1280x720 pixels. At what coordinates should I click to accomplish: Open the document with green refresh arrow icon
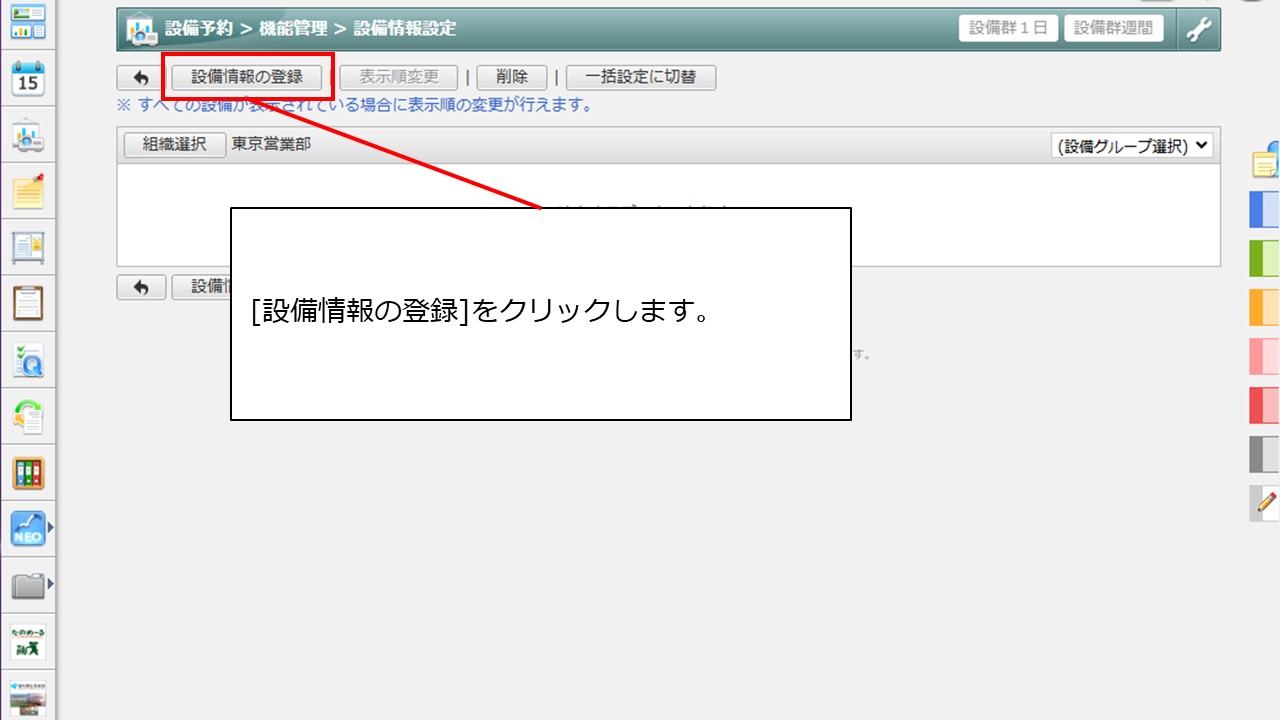click(x=28, y=416)
